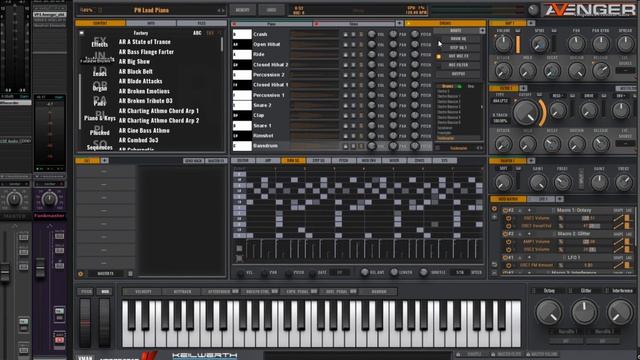Click the Velocity mod source button

[x=143, y=291]
